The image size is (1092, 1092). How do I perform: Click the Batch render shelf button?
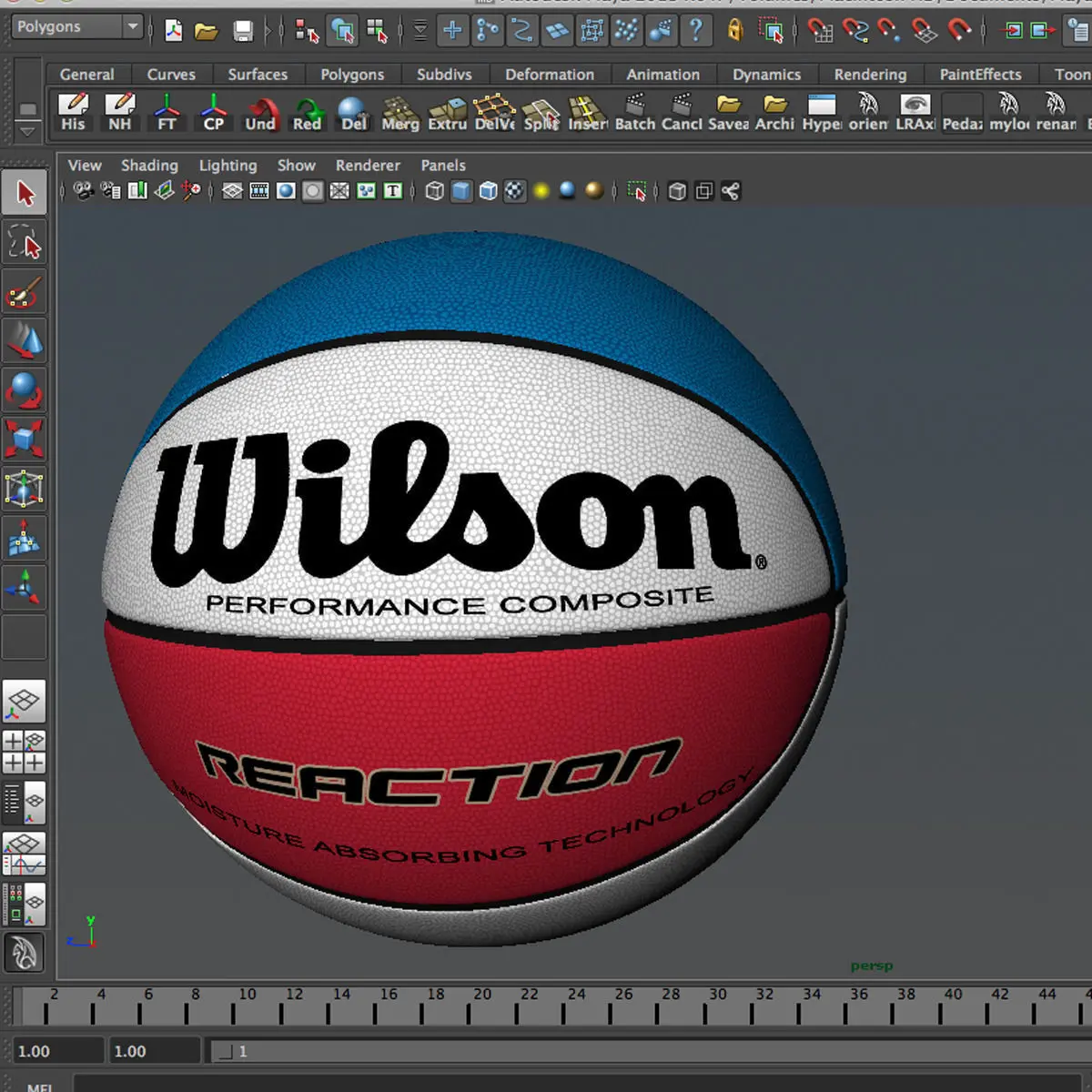(634, 112)
